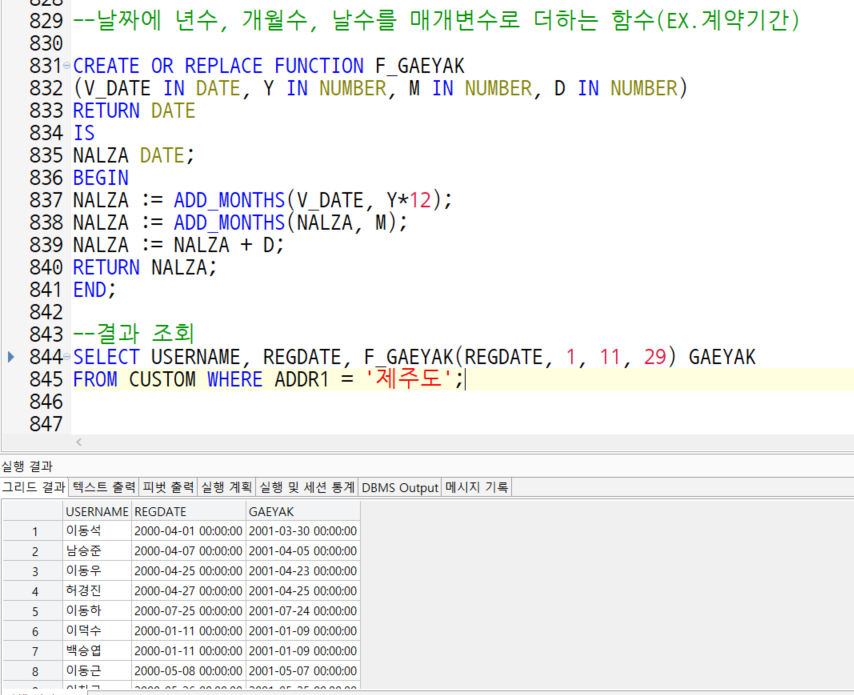The height and width of the screenshot is (695, 854).
Task: Collapse the code fold at line 844
Action: [x=66, y=357]
